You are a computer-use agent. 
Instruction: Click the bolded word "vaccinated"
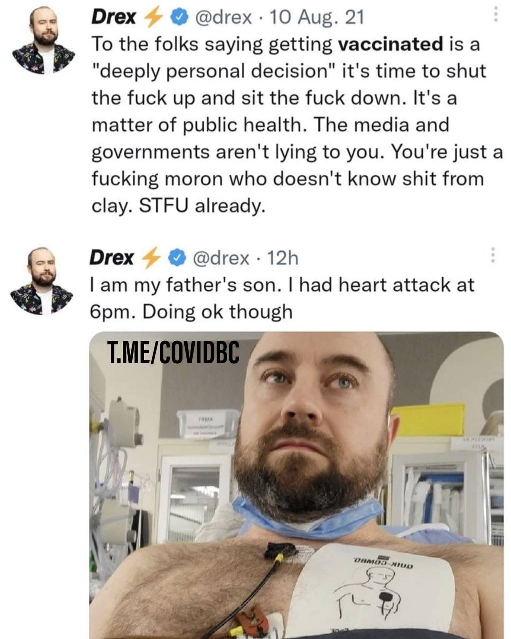pos(390,44)
